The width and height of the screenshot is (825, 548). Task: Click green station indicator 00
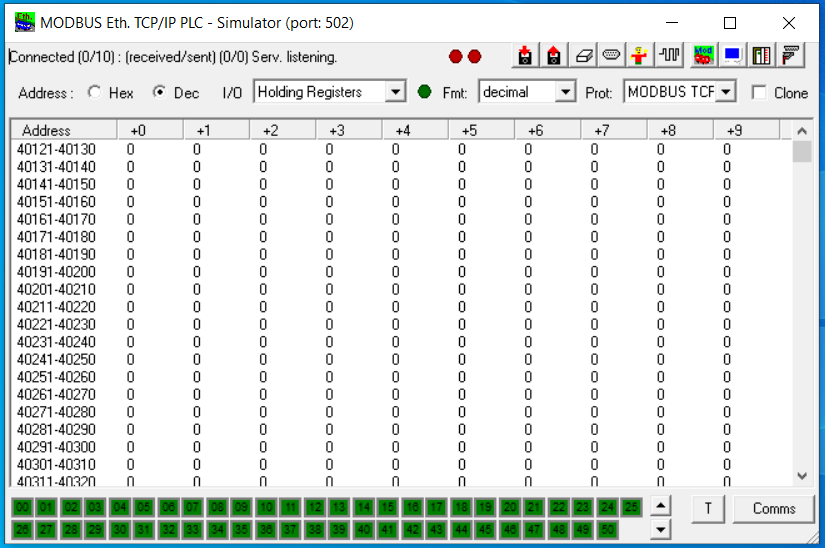pos(22,508)
